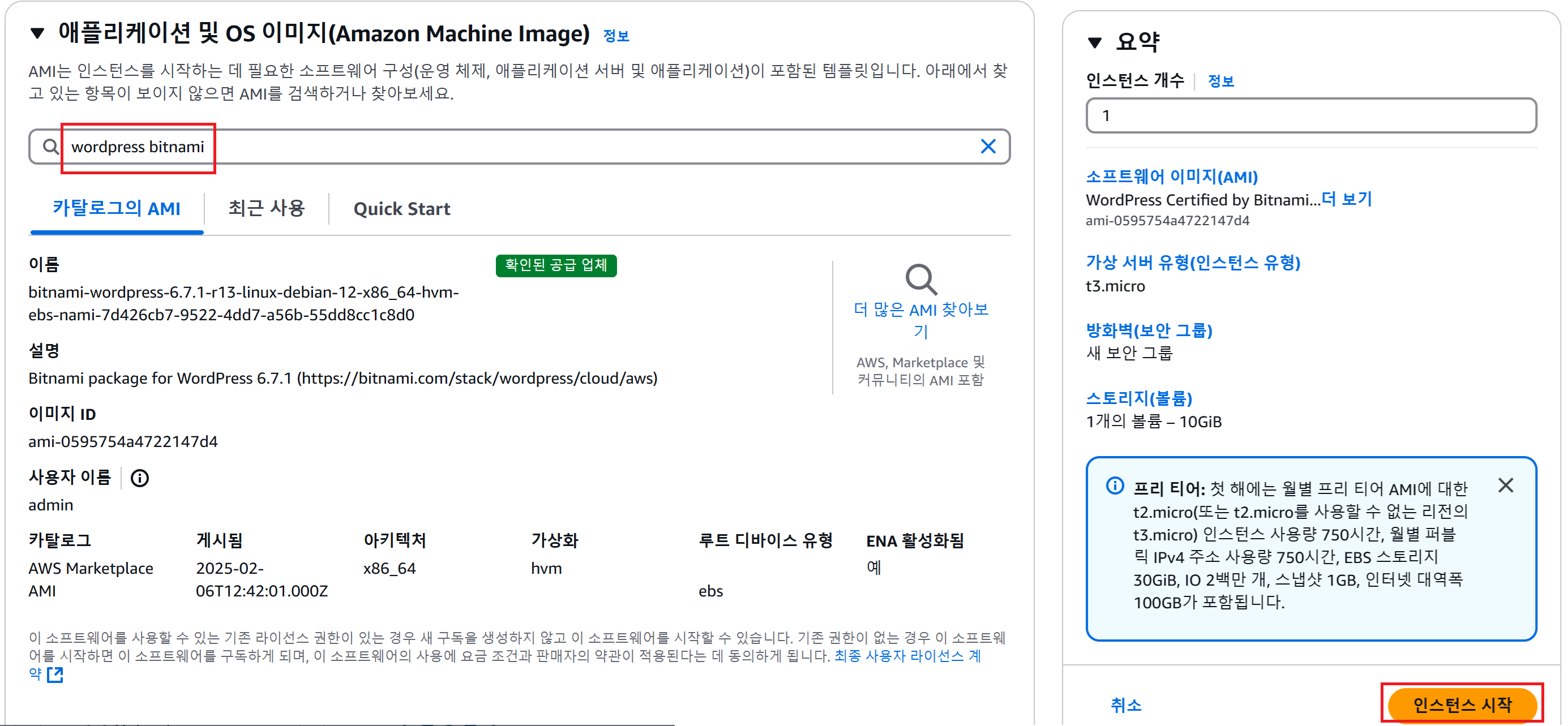
Task: Collapse the 요약 summary panel
Action: point(1094,42)
